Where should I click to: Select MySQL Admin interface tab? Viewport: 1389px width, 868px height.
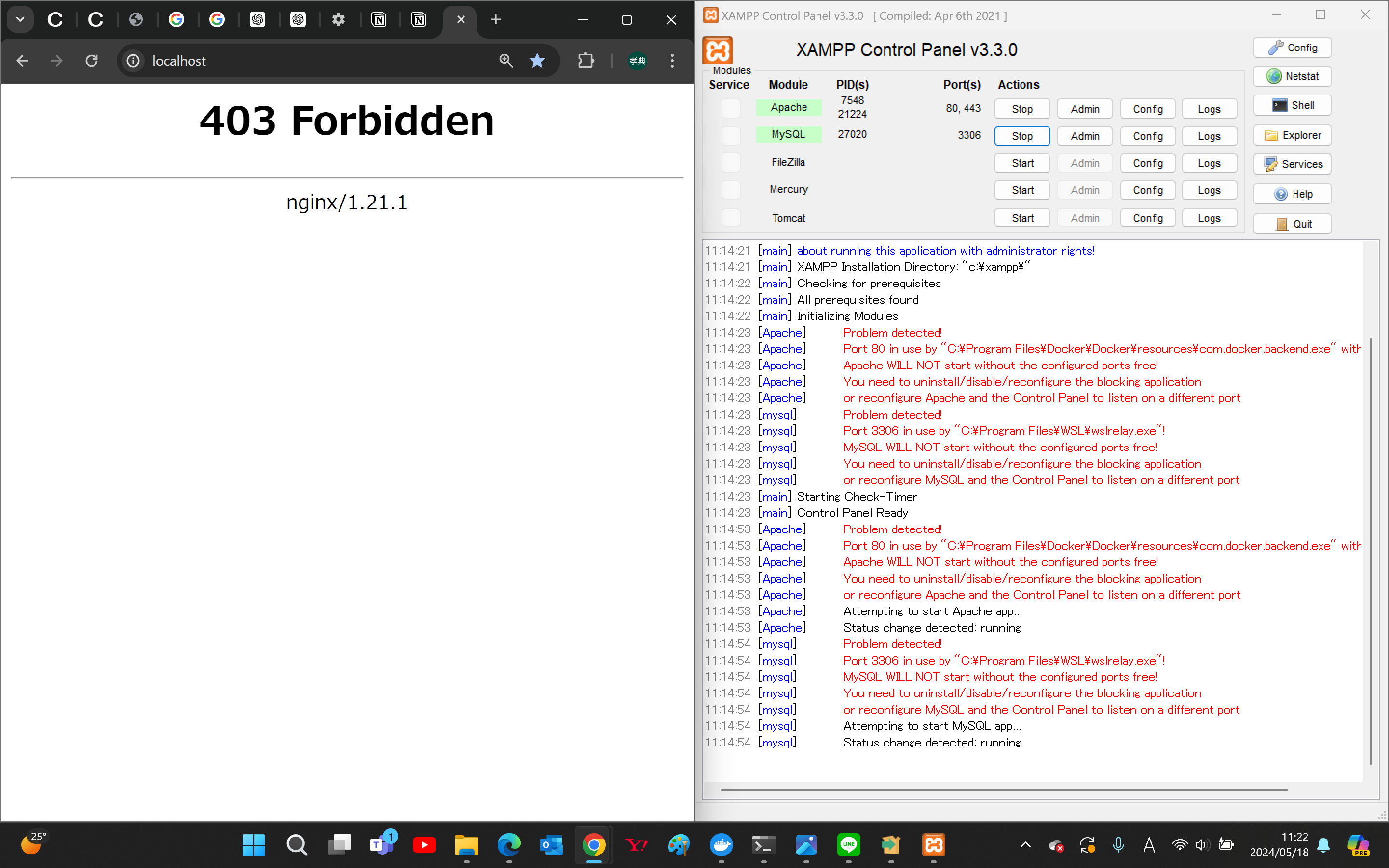tap(1085, 134)
